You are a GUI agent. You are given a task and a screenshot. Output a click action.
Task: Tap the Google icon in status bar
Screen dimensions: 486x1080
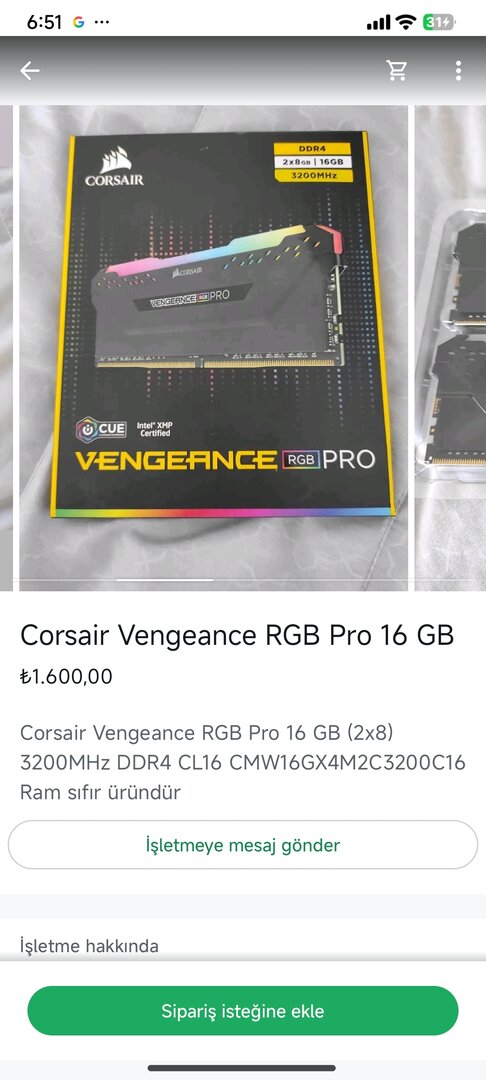point(78,22)
